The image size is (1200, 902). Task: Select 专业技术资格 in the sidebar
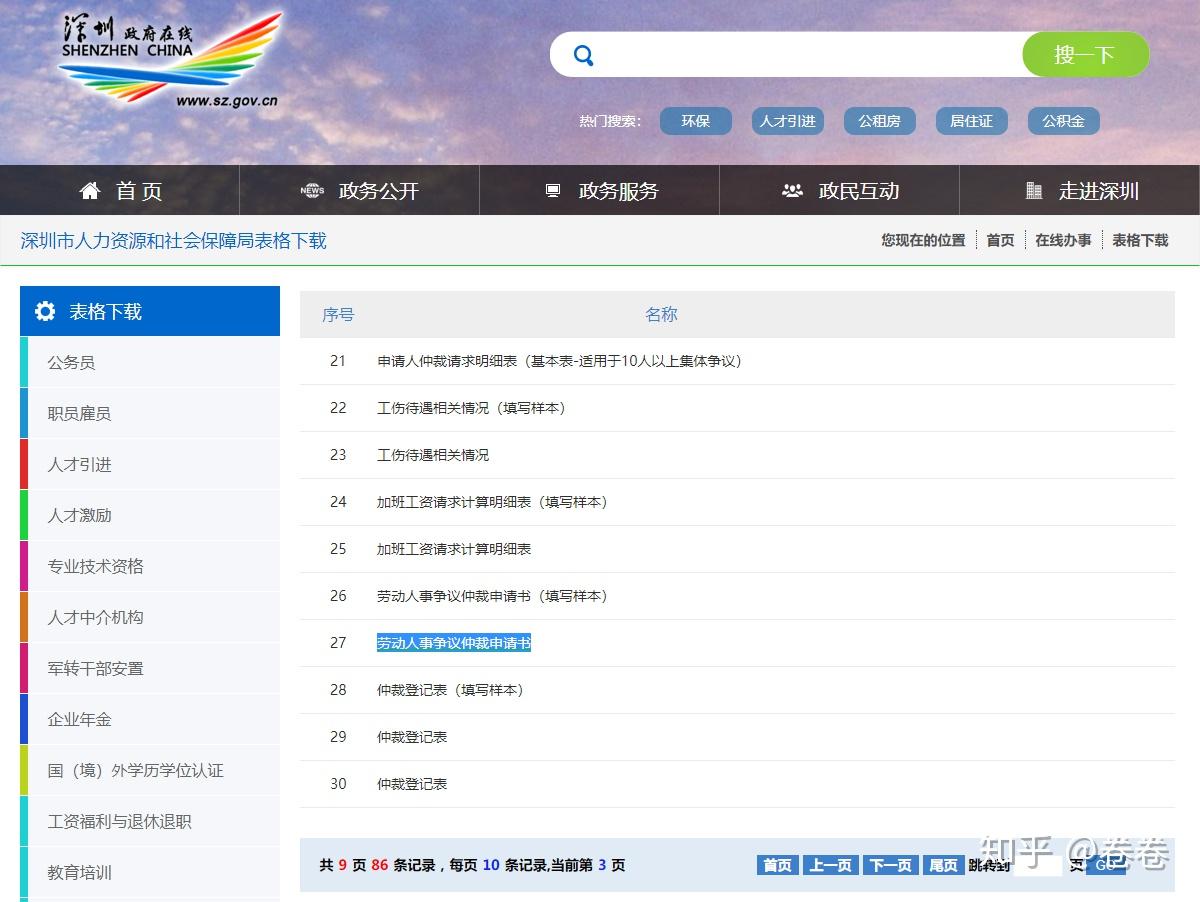point(150,566)
